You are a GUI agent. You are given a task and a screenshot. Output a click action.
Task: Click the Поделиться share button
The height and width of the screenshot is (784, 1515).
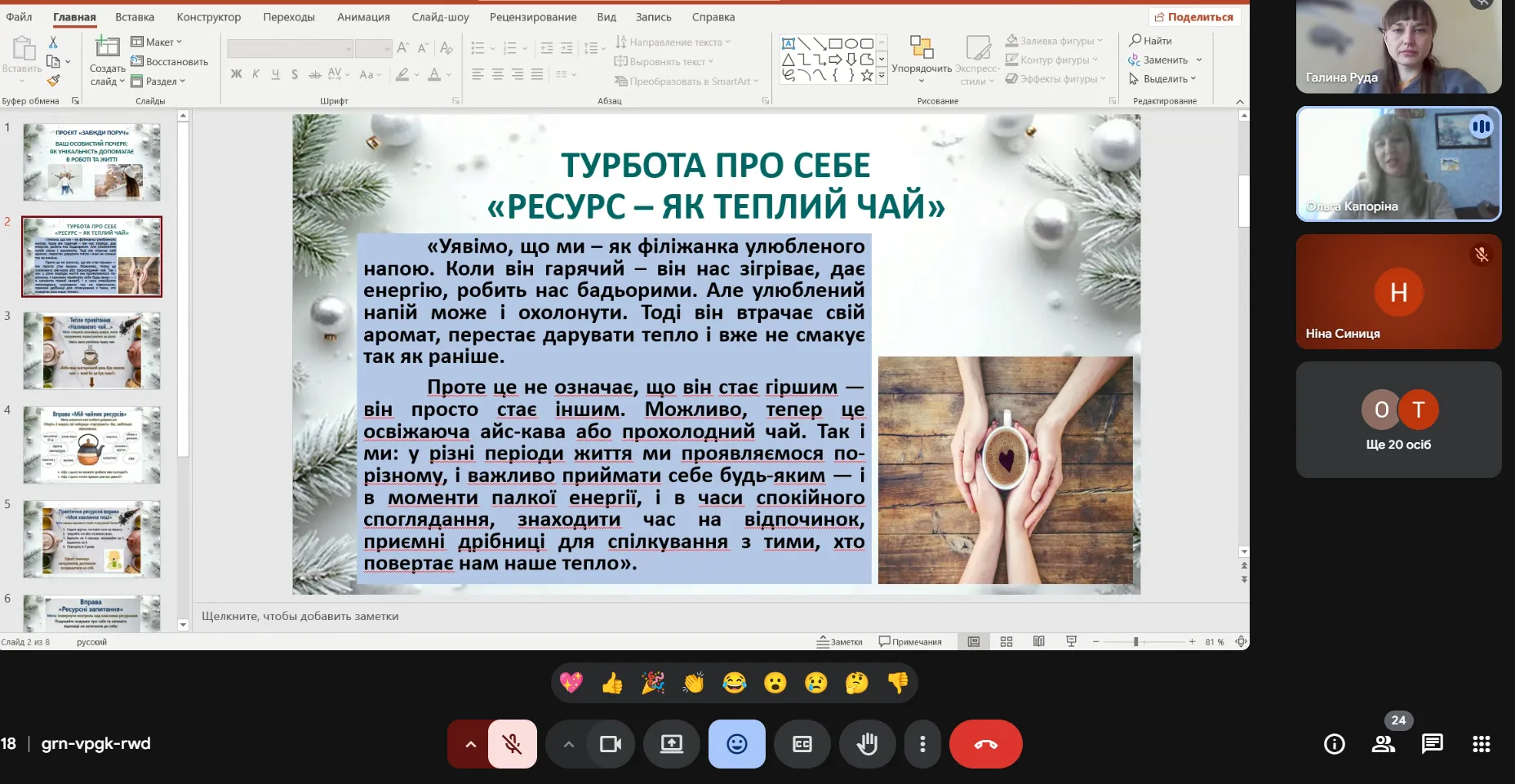[x=1193, y=16]
